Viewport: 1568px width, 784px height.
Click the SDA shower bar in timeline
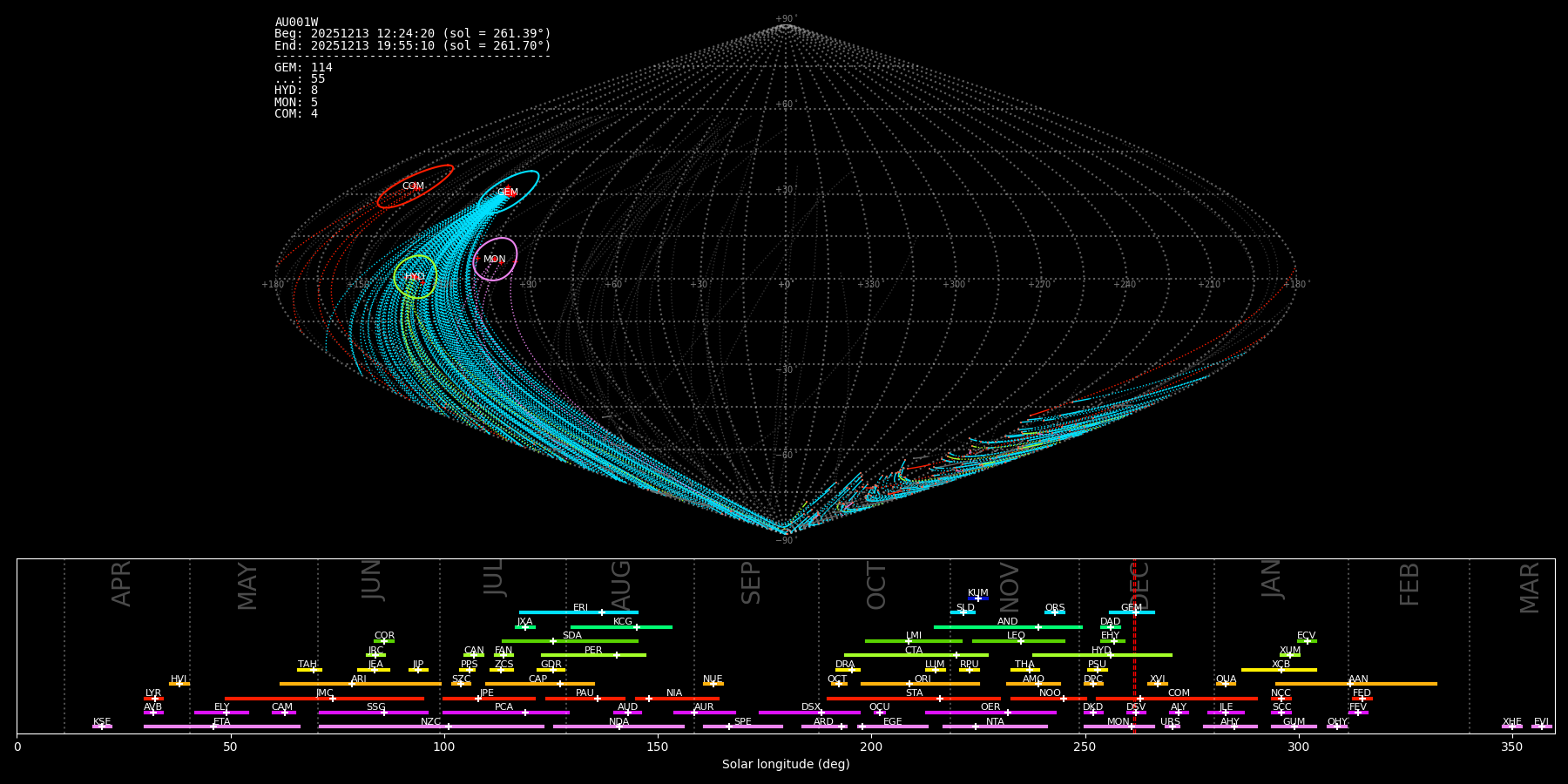point(570,641)
